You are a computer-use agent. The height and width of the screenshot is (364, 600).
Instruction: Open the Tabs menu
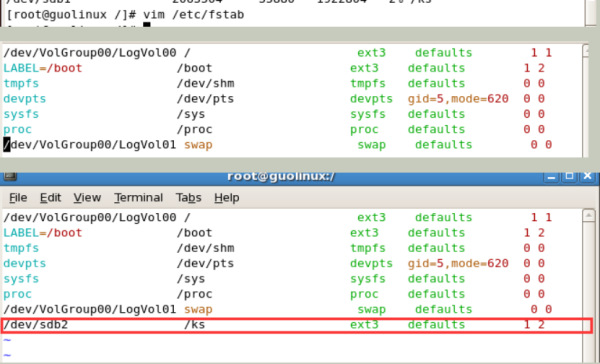(x=189, y=198)
